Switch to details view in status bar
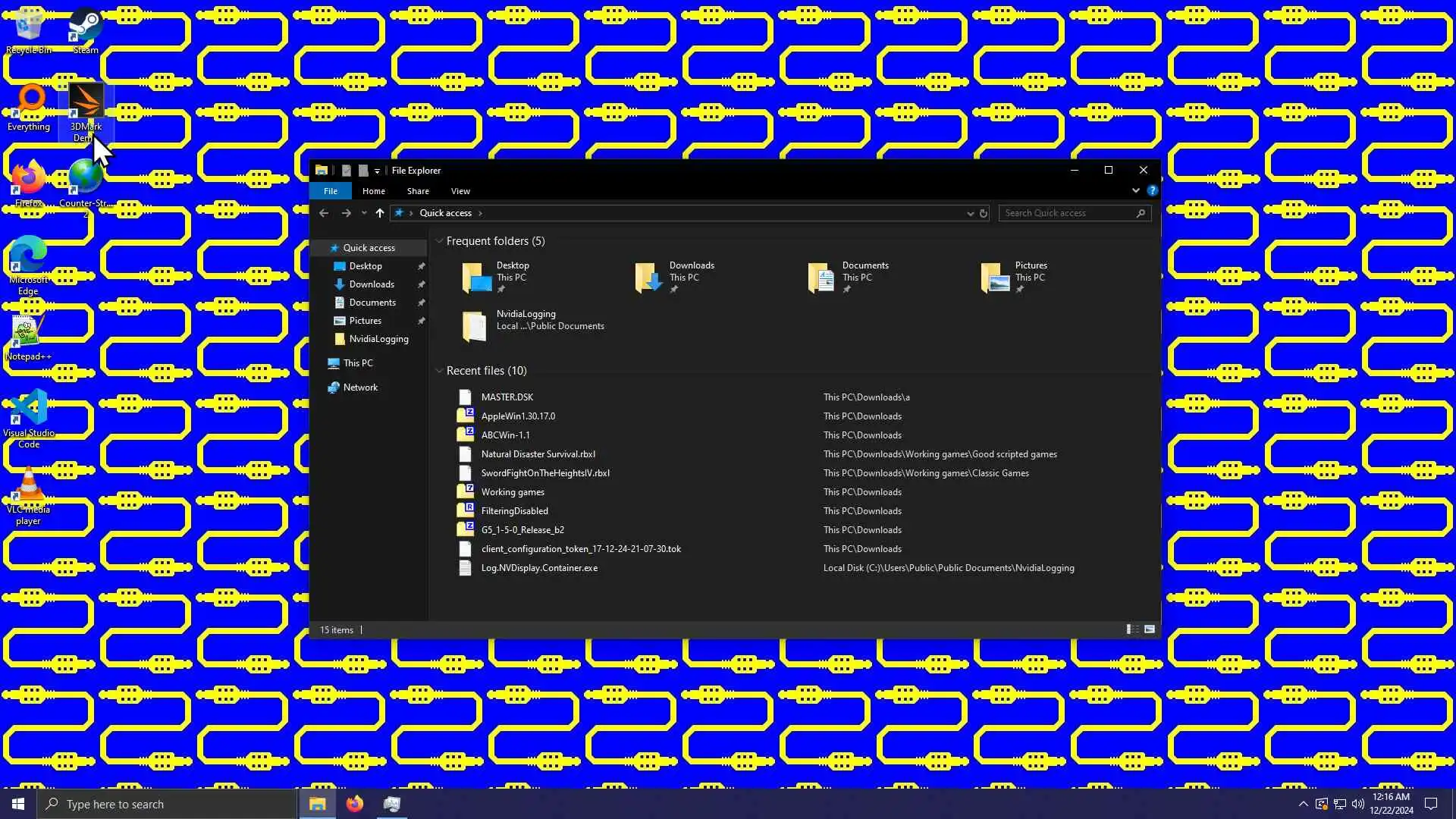Viewport: 1456px width, 819px height. pyautogui.click(x=1132, y=629)
